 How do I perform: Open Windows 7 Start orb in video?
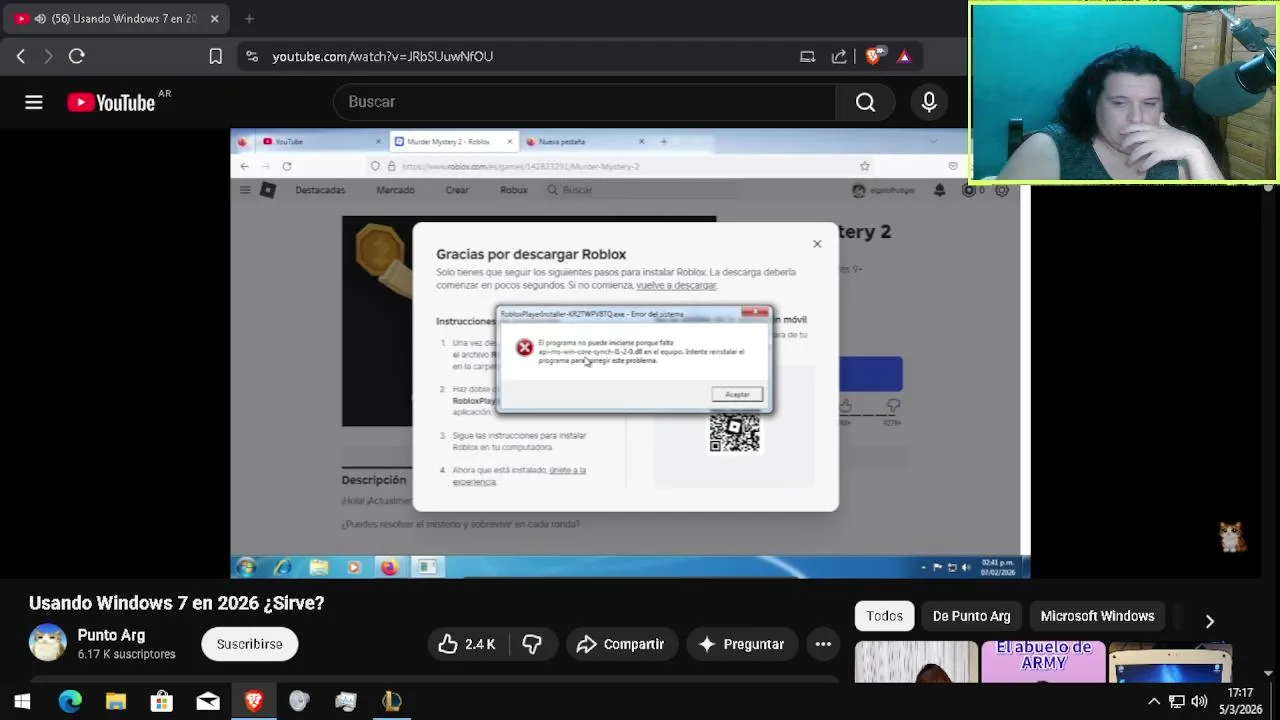pos(246,567)
